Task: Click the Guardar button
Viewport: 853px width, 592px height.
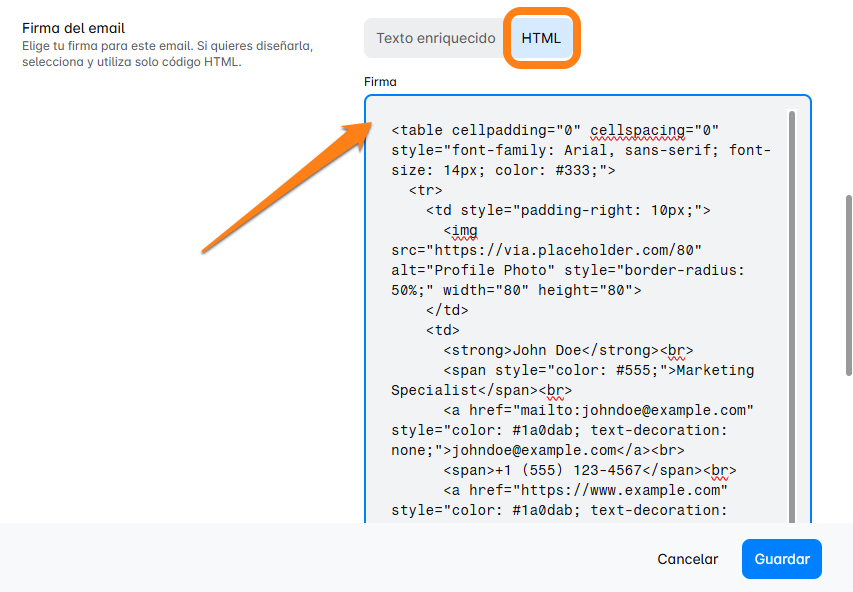Action: 782,559
